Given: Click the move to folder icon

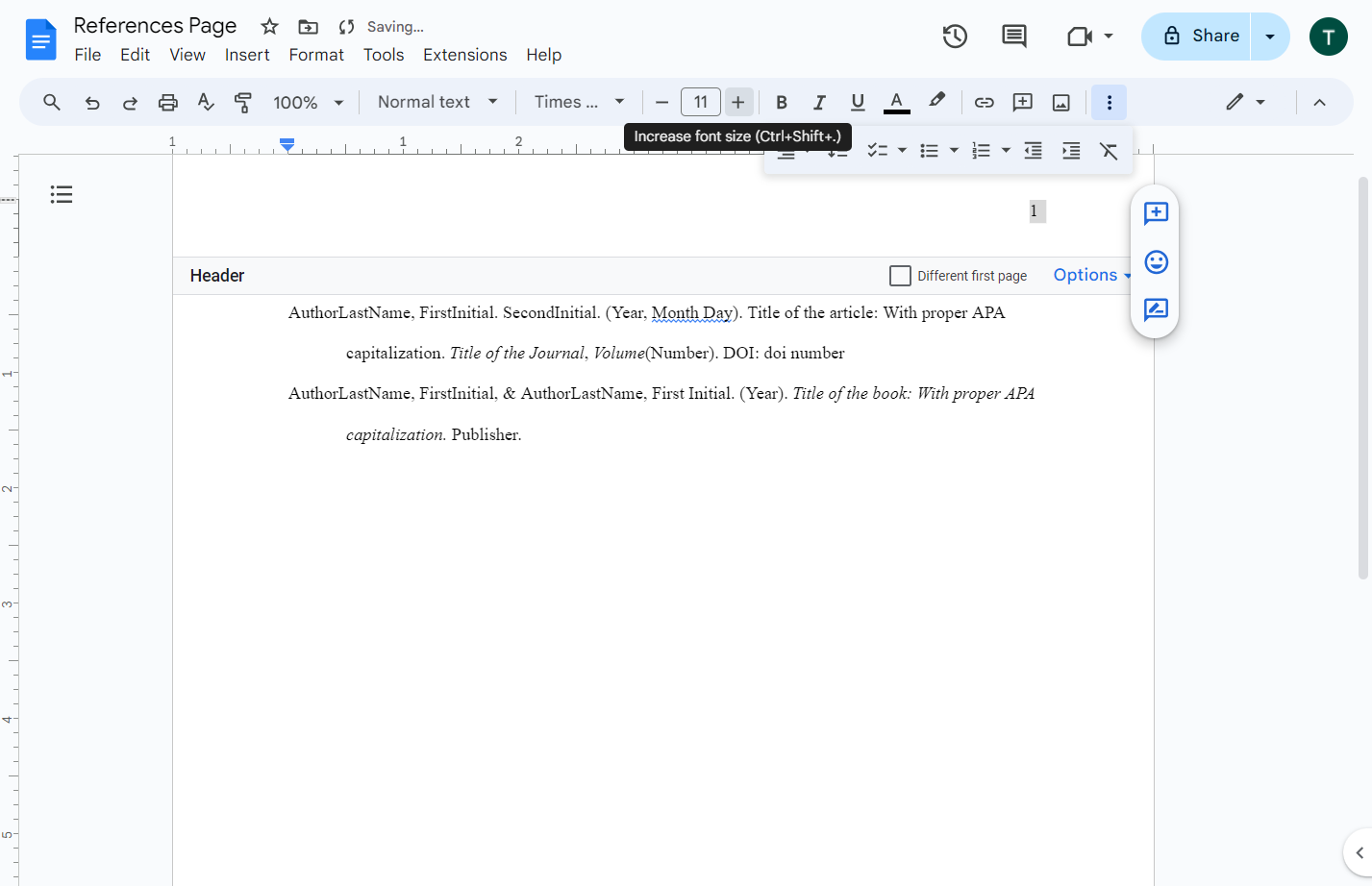Looking at the screenshot, I should [308, 27].
